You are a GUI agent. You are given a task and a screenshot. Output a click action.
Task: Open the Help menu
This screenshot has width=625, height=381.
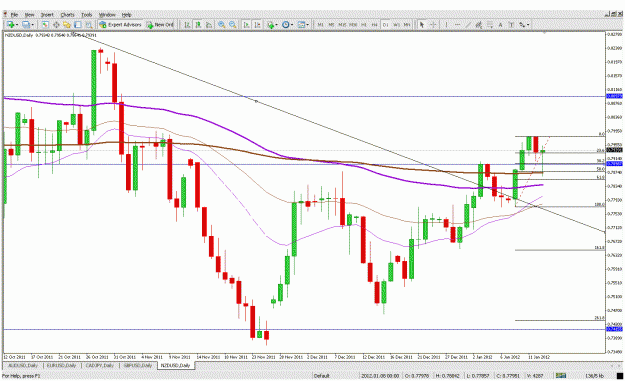click(127, 15)
